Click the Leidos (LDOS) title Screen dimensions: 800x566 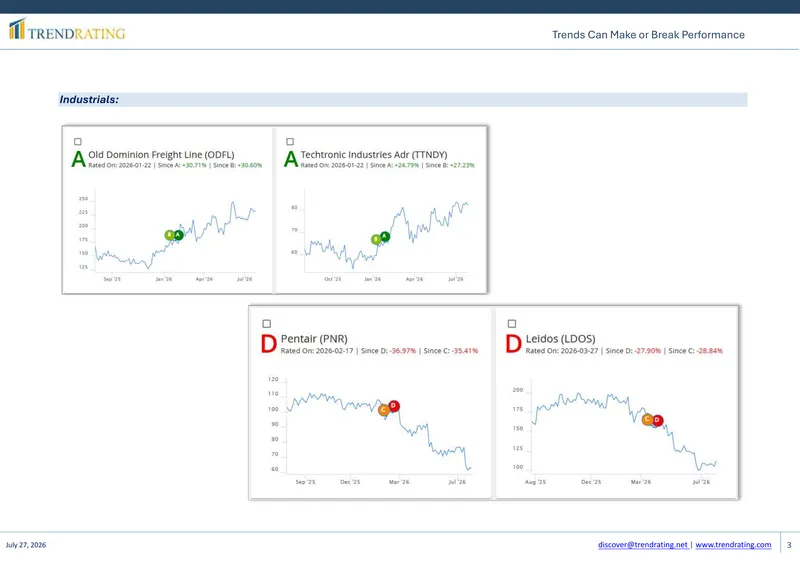point(561,338)
